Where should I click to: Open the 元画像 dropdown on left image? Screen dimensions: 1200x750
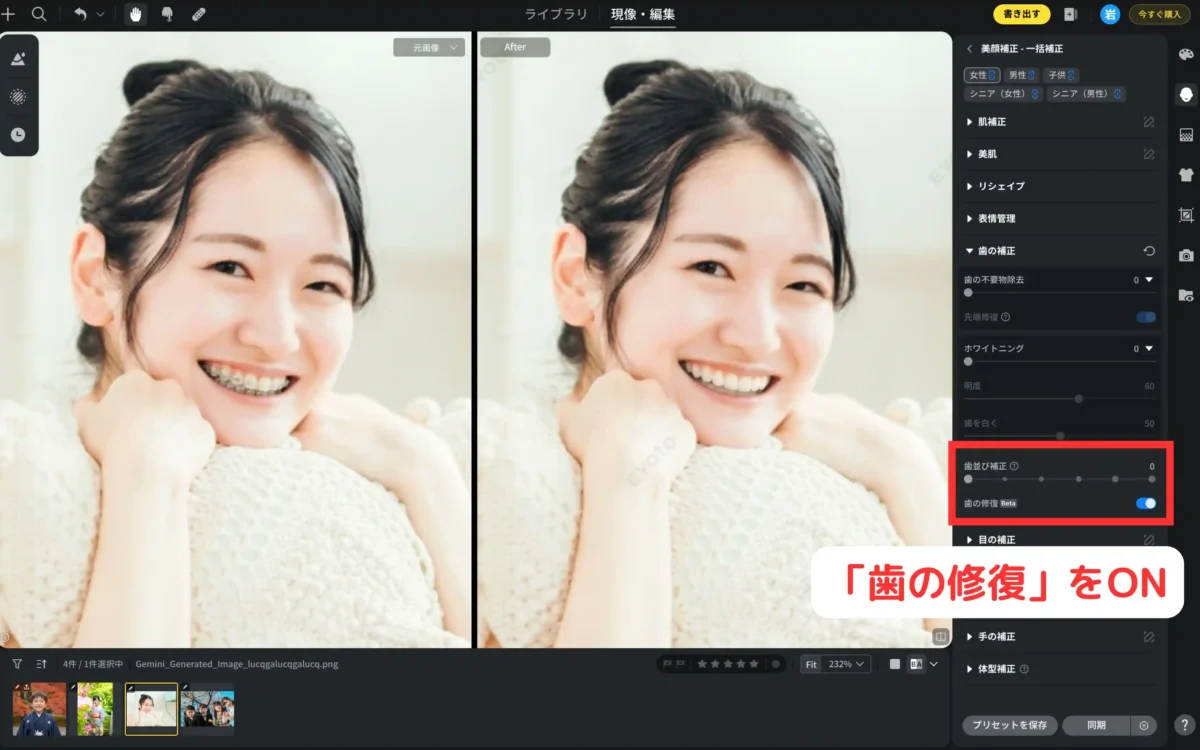tap(429, 47)
